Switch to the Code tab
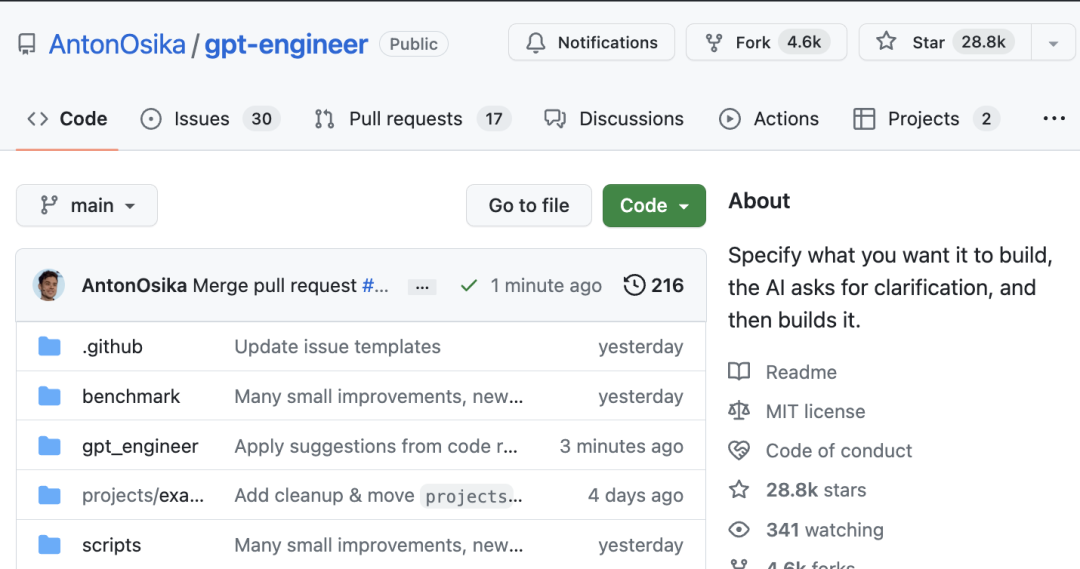1080x569 pixels. tap(68, 118)
